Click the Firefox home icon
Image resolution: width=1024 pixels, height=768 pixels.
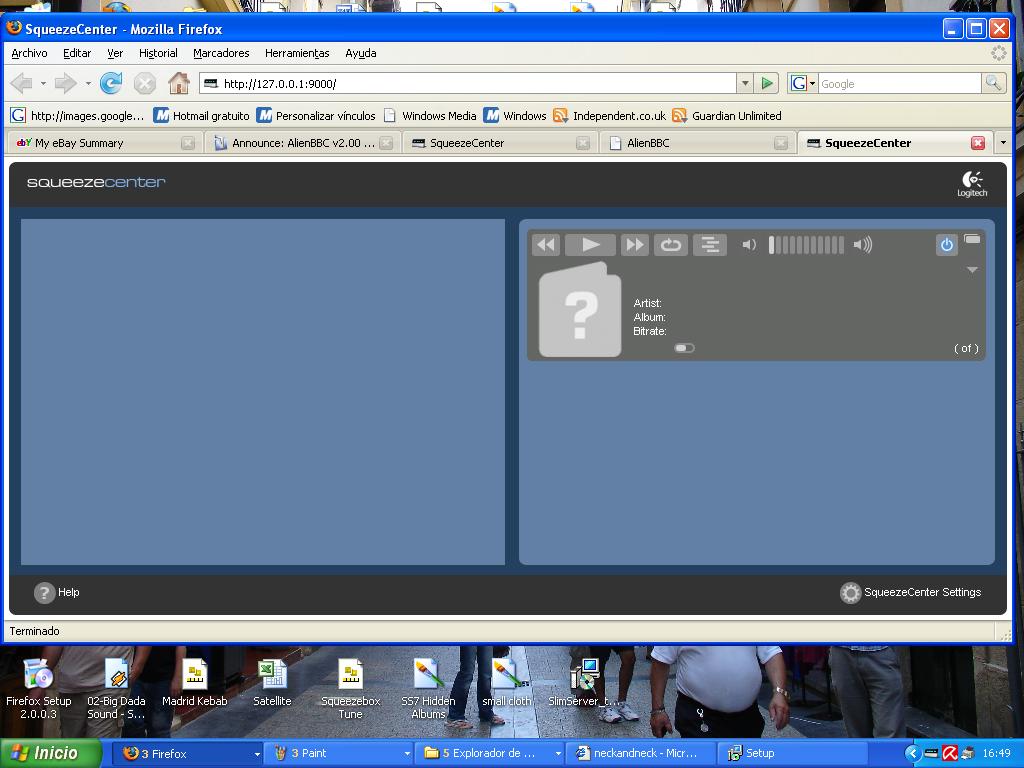click(178, 83)
